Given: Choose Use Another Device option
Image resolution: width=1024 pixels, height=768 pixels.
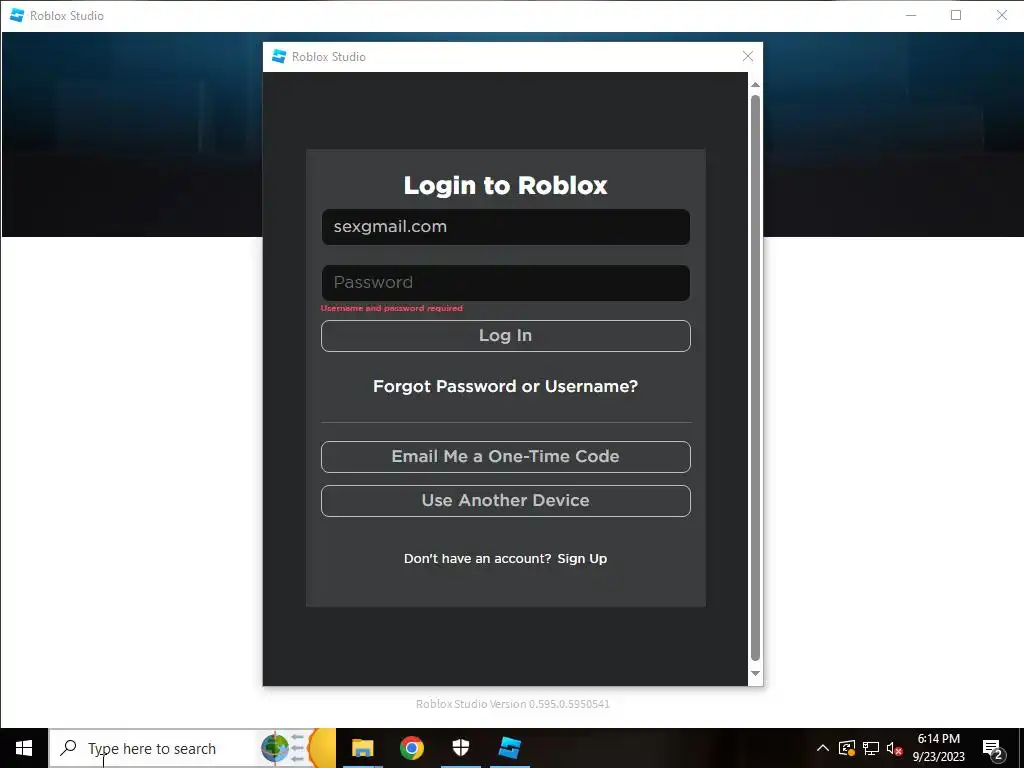Looking at the screenshot, I should (505, 501).
